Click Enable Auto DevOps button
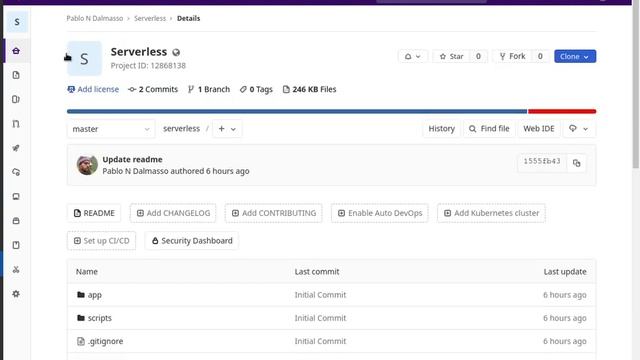The width and height of the screenshot is (640, 360). 380,213
